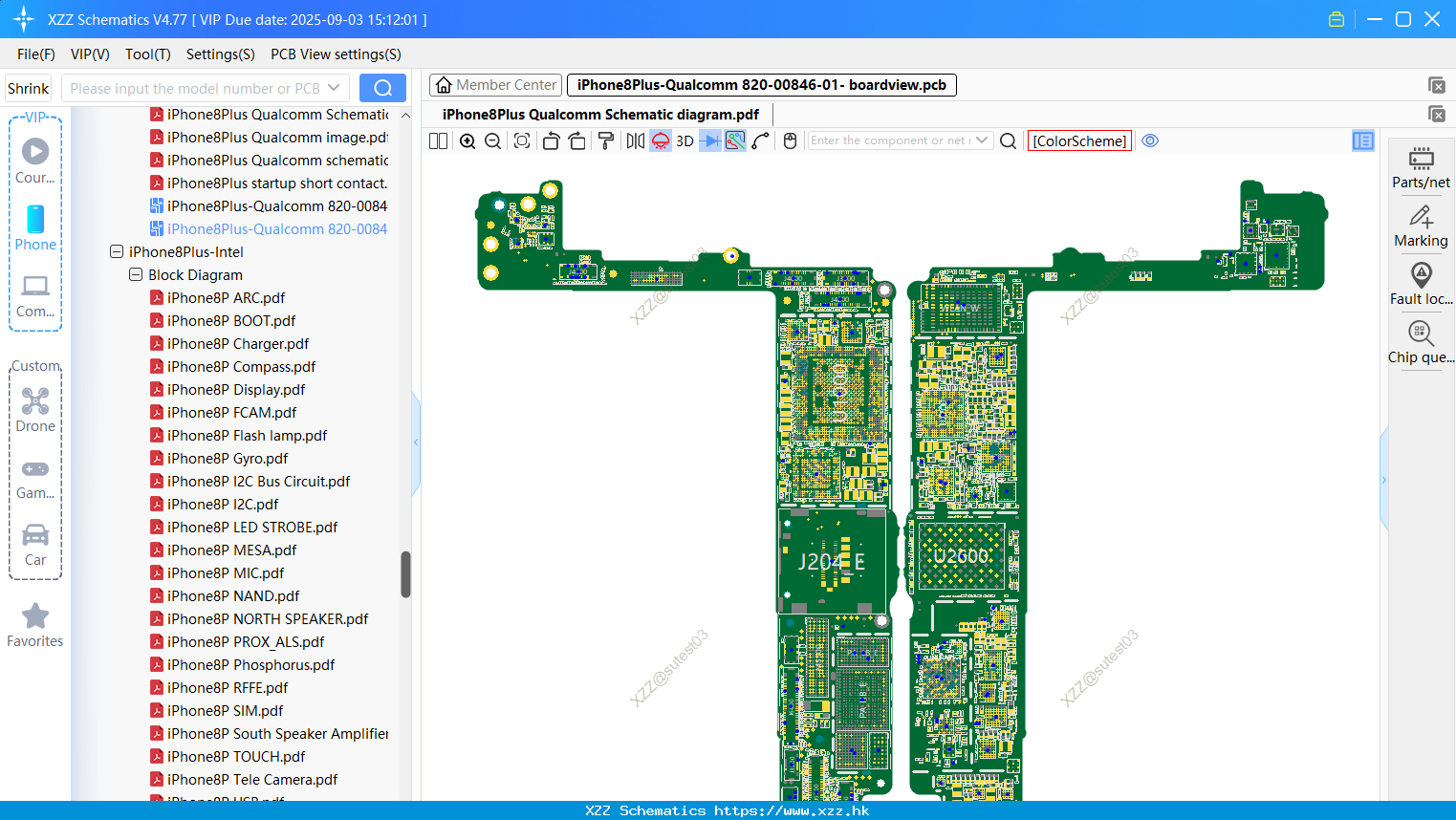This screenshot has width=1456, height=820.
Task: Toggle the eye visibility icon
Action: pyautogui.click(x=1150, y=140)
